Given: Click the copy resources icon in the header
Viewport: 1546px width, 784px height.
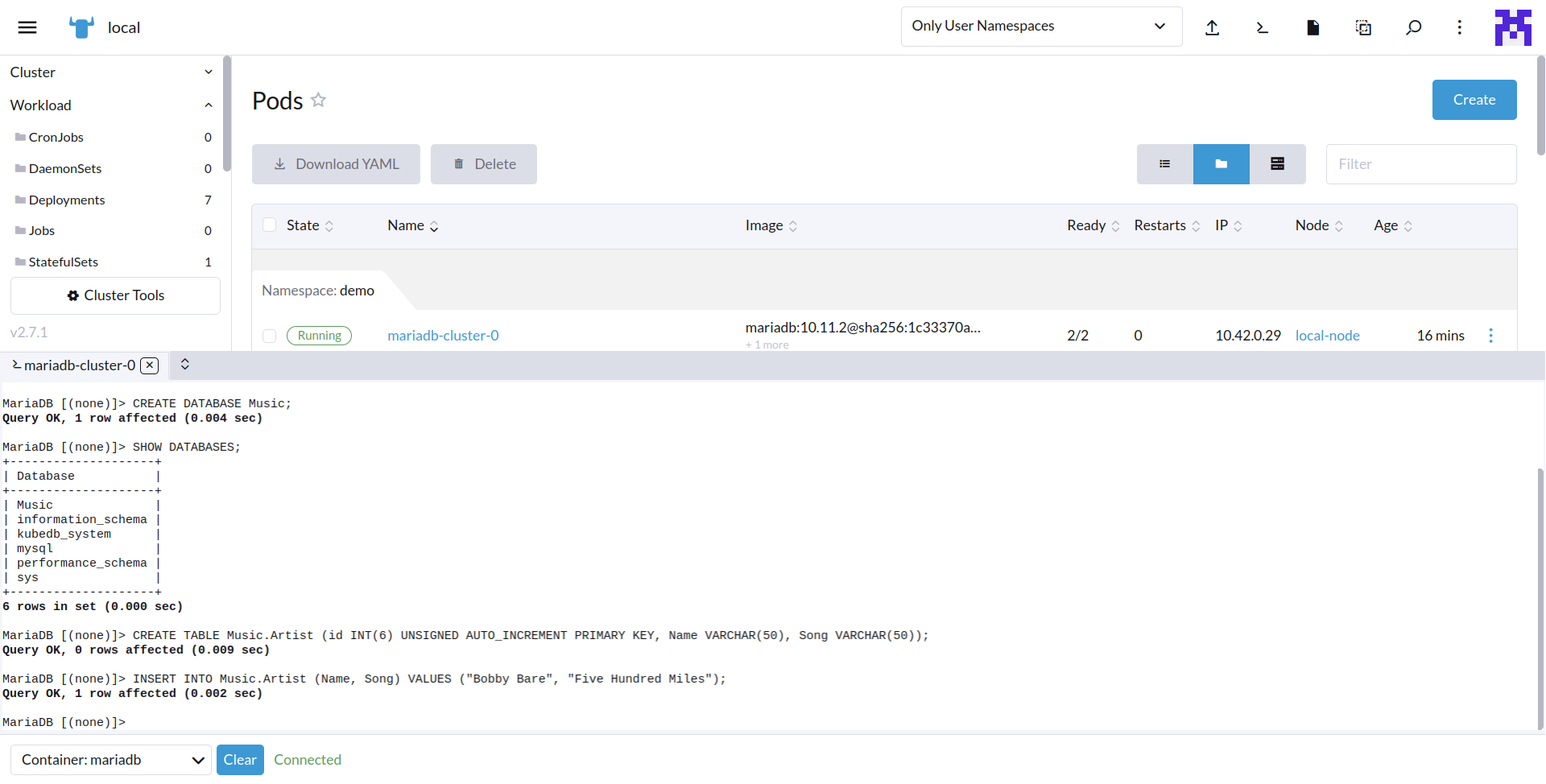Looking at the screenshot, I should click(1363, 27).
